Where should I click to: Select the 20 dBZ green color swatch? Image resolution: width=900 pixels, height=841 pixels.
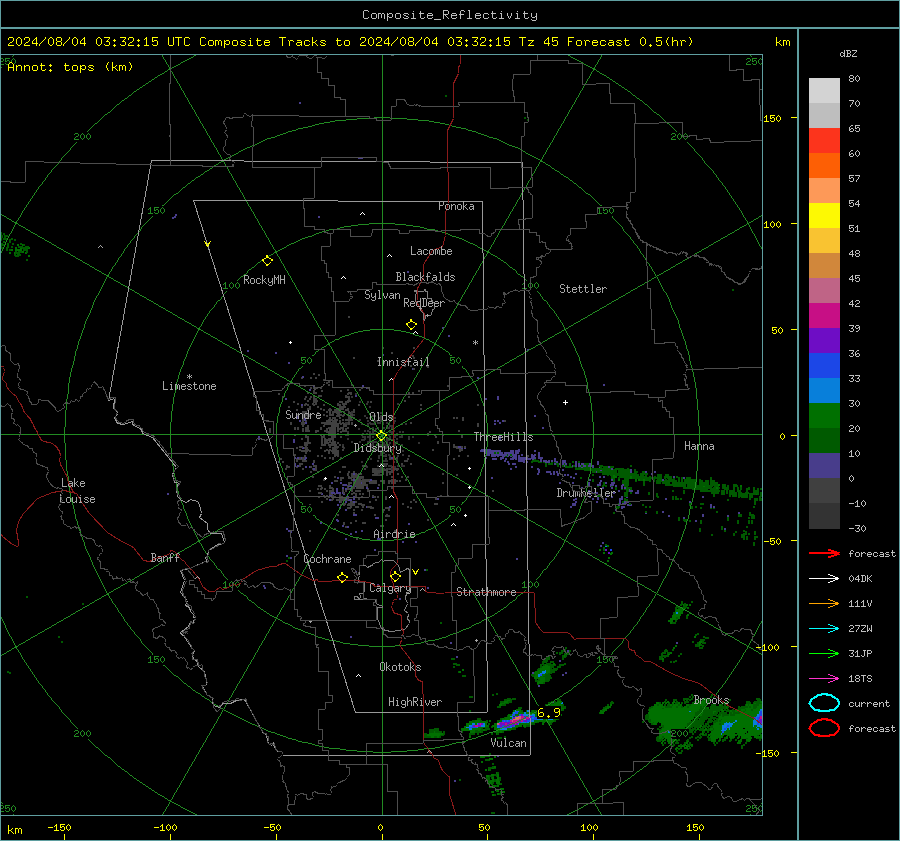[824, 416]
